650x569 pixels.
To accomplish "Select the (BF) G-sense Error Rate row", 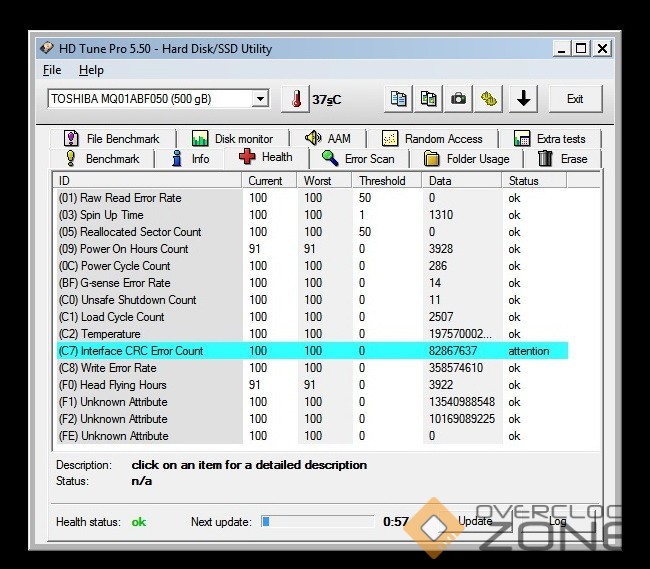I will [x=311, y=283].
